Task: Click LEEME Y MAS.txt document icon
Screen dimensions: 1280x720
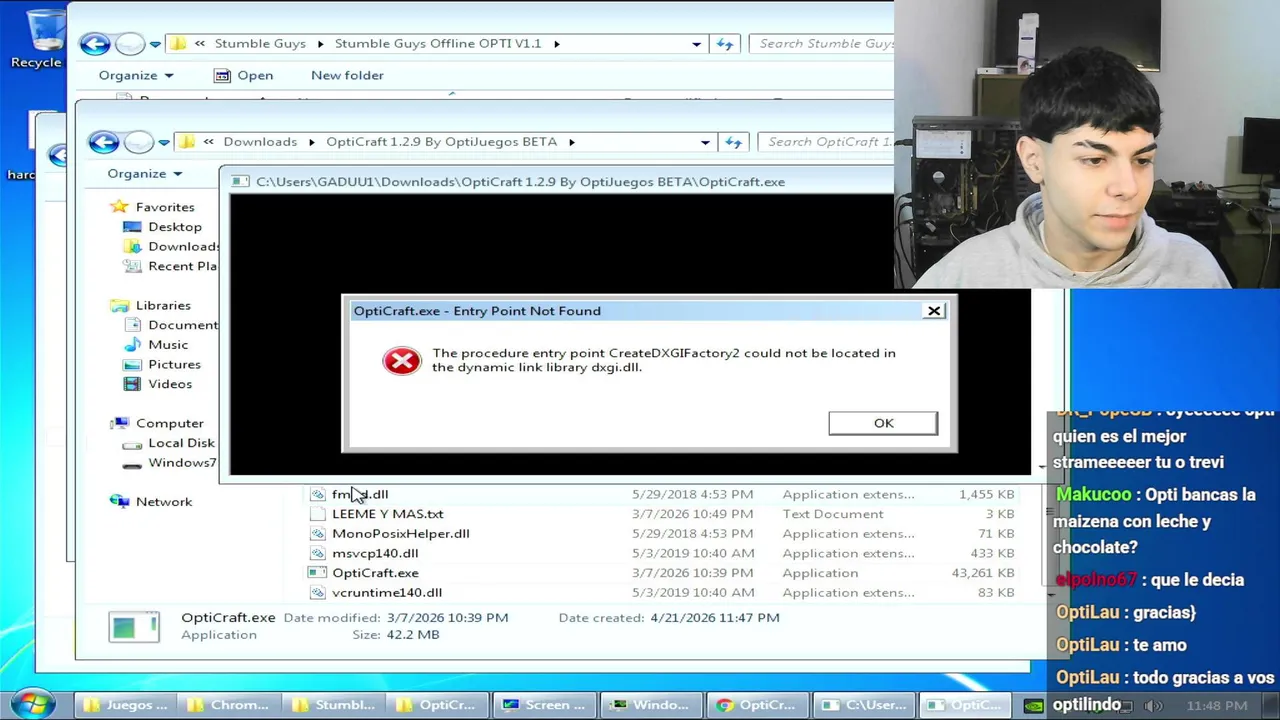Action: 317,514
